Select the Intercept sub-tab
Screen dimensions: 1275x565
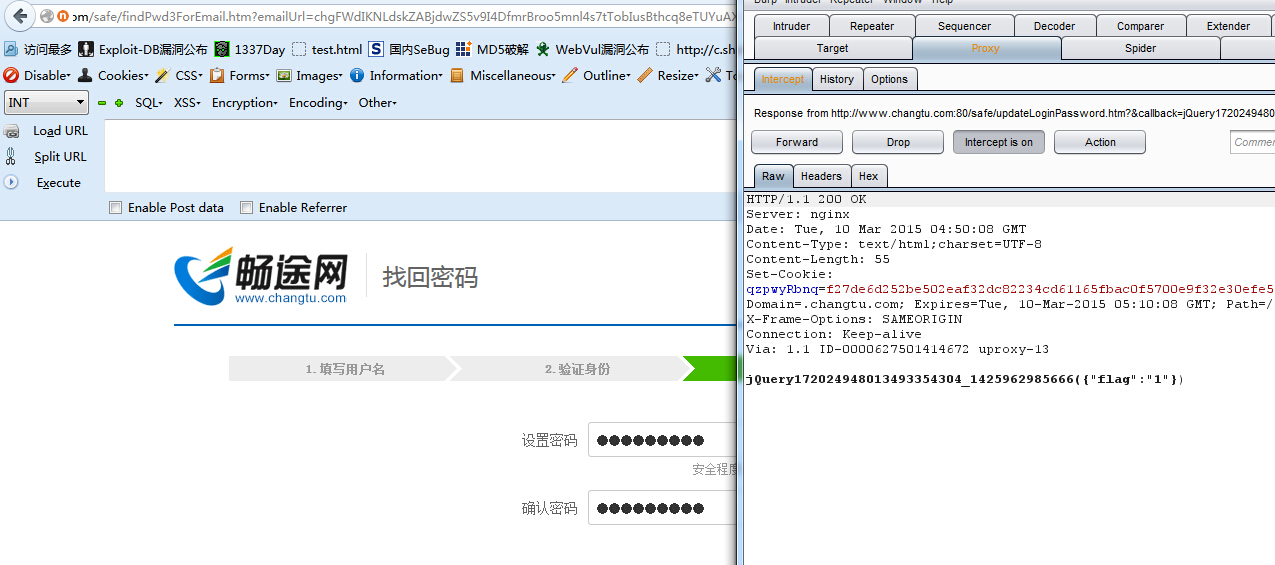pyautogui.click(x=782, y=79)
